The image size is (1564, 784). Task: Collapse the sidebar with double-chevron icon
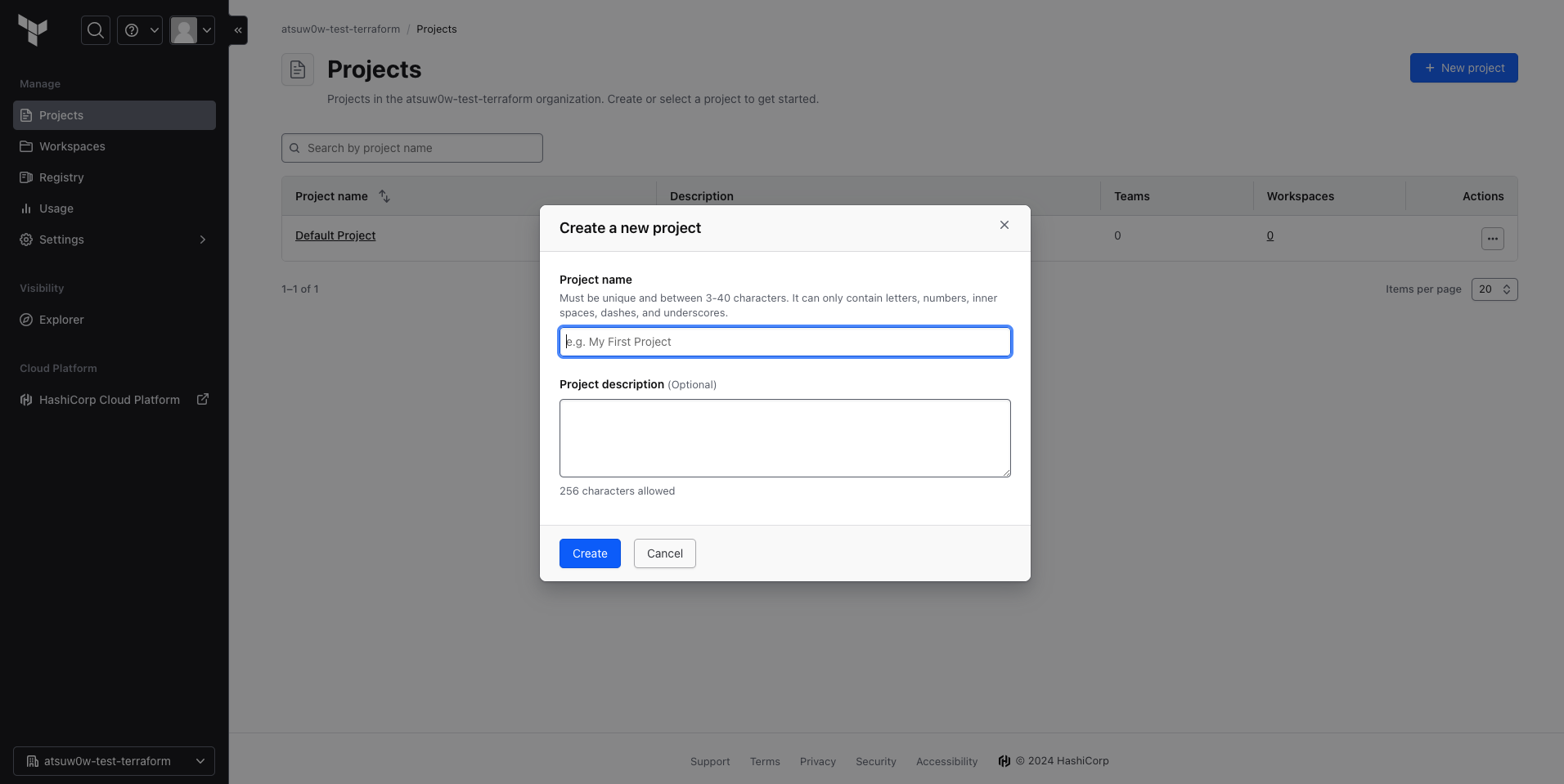tap(238, 30)
